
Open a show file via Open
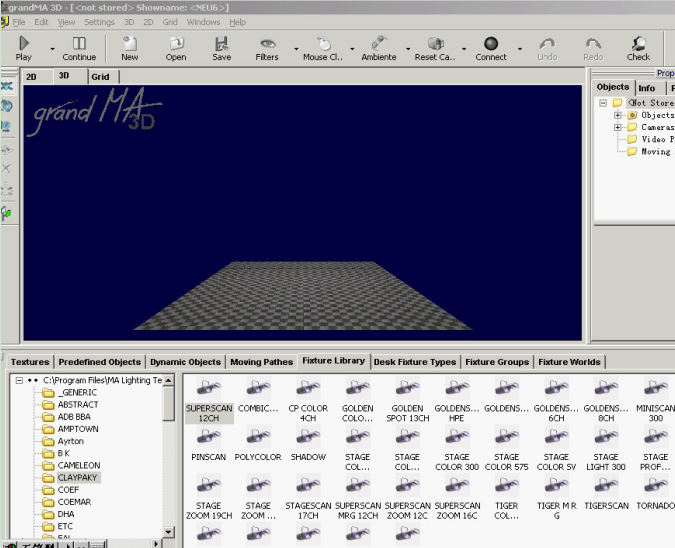click(x=176, y=48)
